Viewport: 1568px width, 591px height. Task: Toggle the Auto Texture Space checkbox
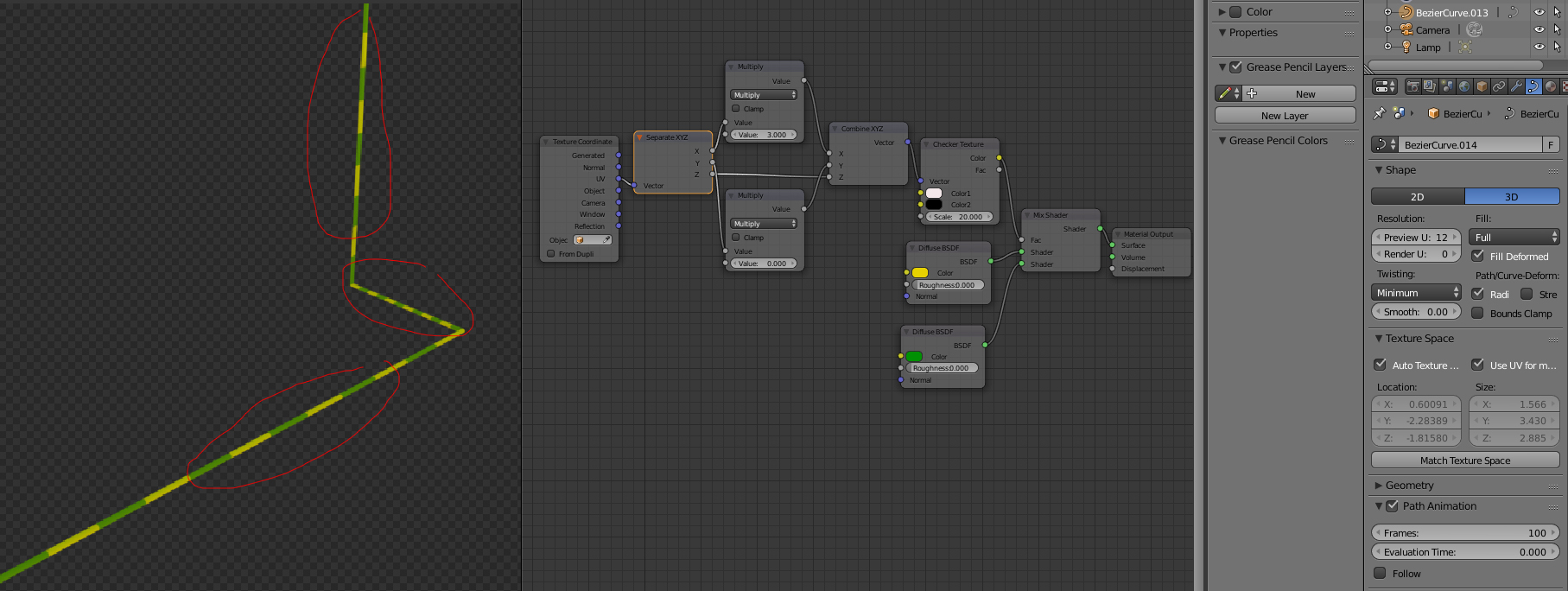coord(1381,365)
